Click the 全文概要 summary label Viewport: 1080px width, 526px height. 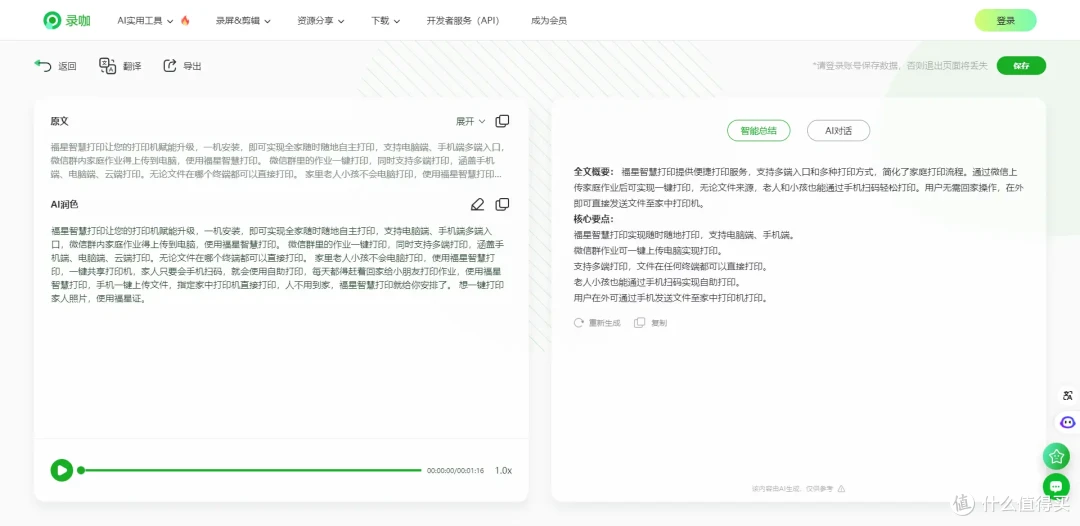tap(595, 171)
